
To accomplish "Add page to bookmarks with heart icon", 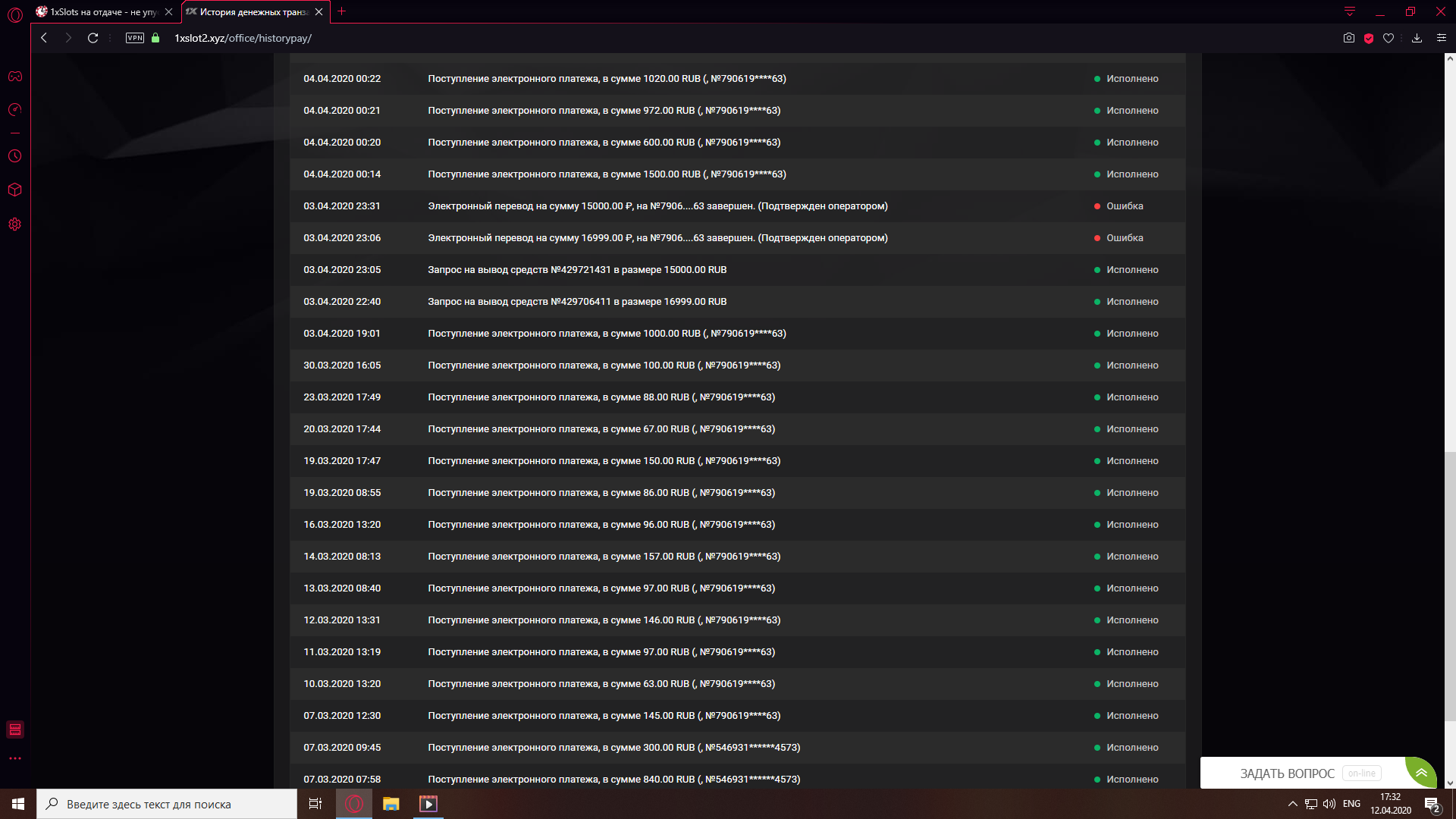I will [1389, 38].
